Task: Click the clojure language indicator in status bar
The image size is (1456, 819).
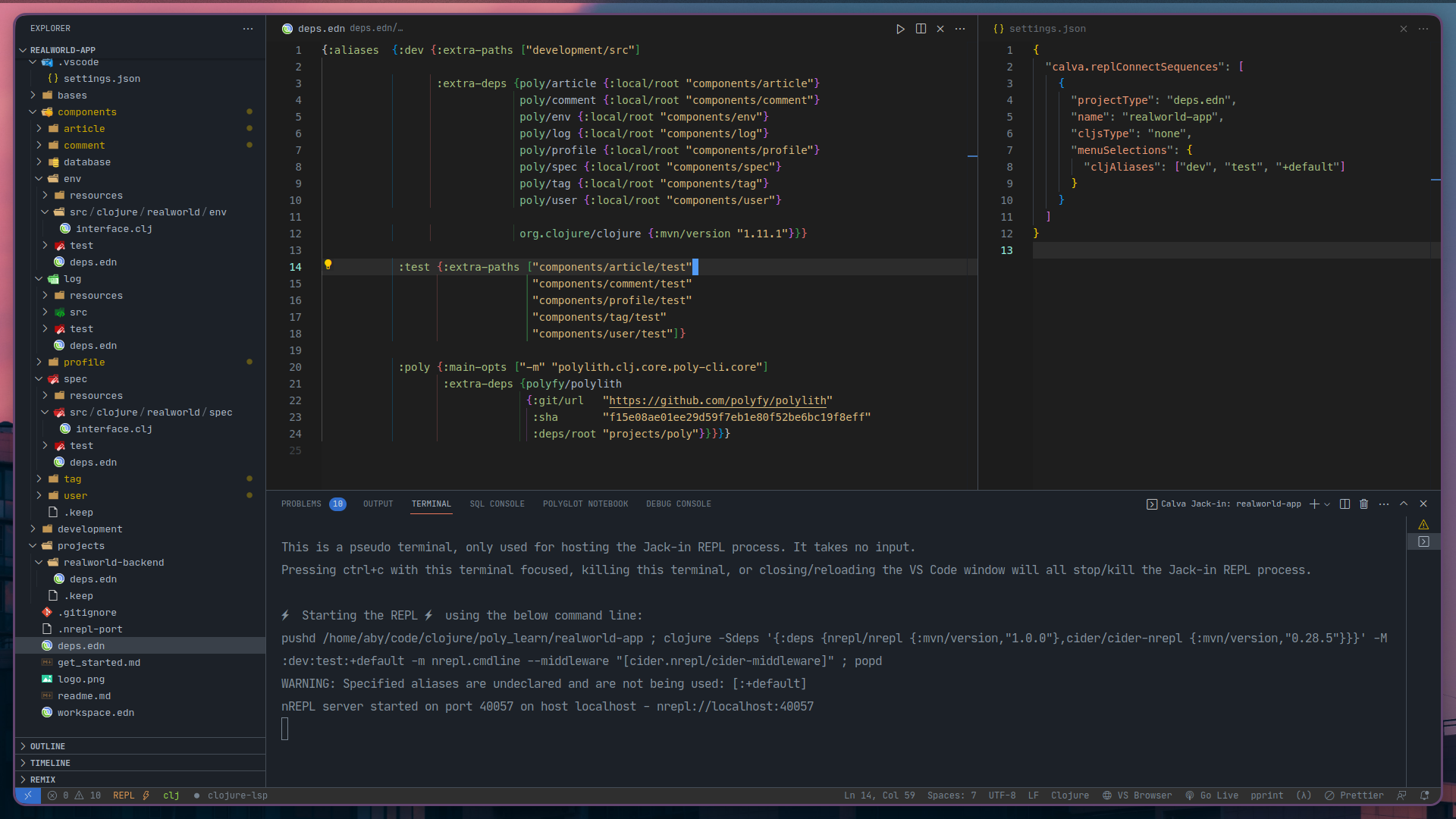Action: pos(1069,795)
